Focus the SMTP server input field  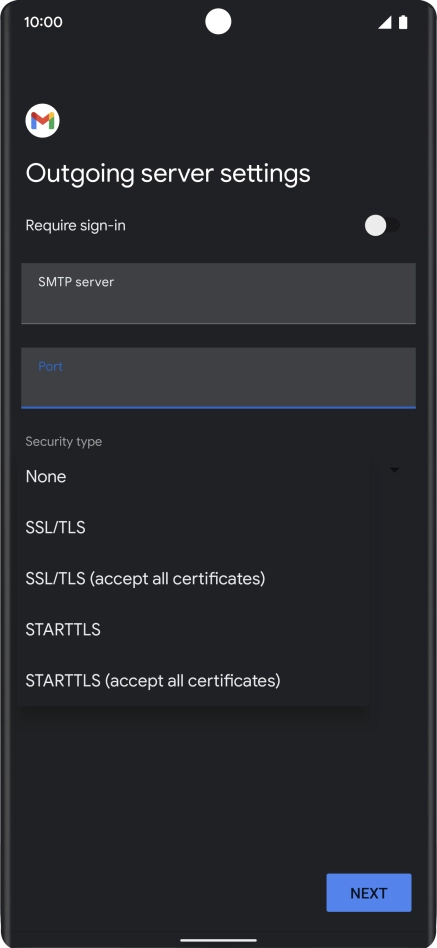[218, 293]
